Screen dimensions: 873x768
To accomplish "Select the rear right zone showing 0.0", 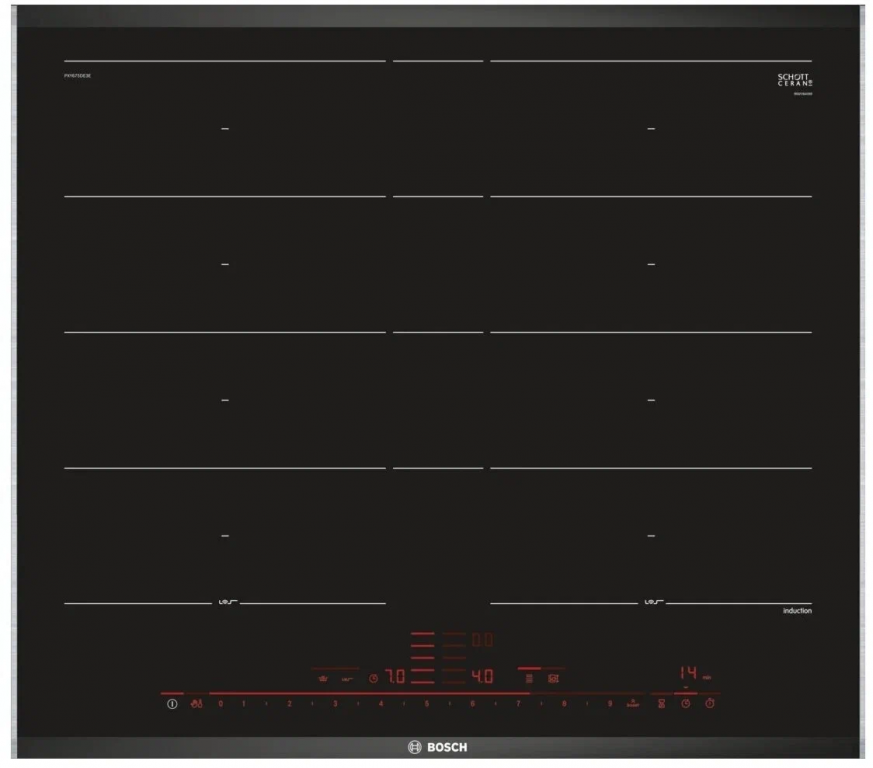I will coord(482,639).
